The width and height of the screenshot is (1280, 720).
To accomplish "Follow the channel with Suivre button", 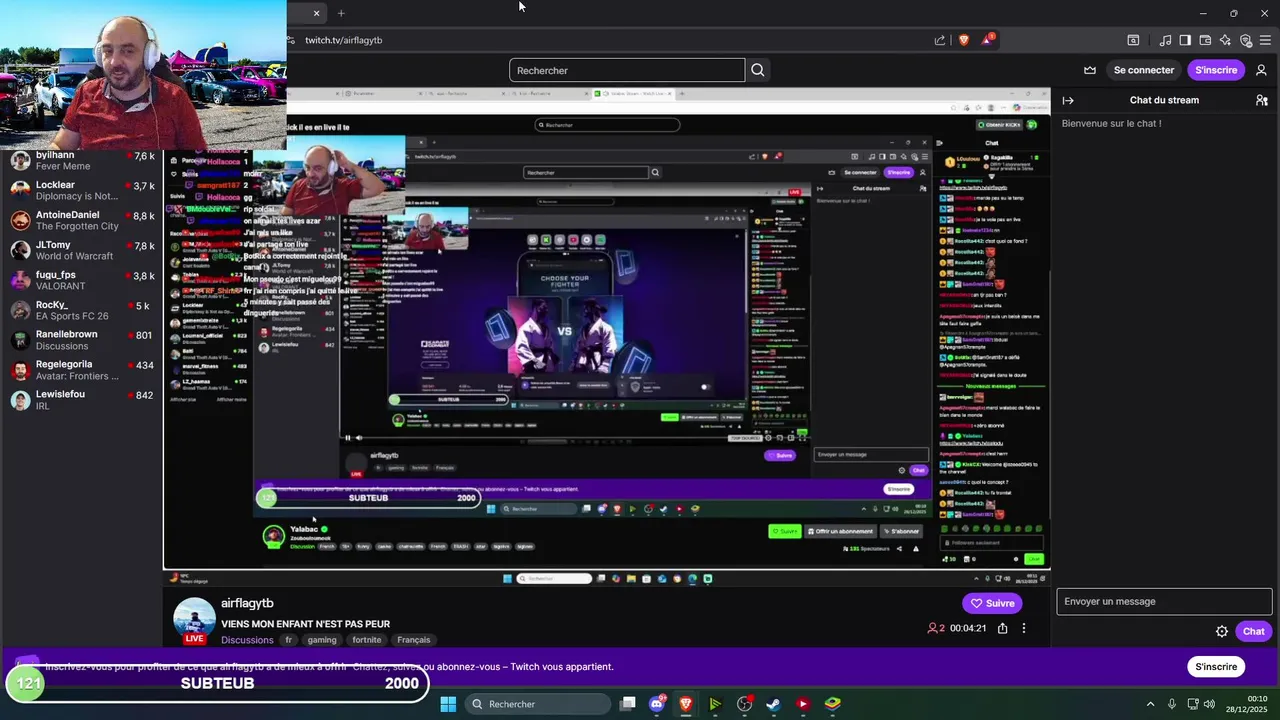I will tap(992, 603).
